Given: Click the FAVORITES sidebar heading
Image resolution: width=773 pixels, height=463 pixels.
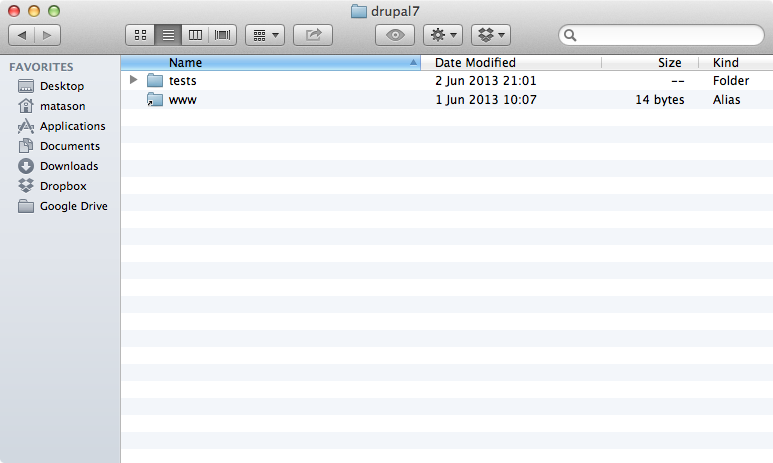Looking at the screenshot, I should click(x=41, y=67).
